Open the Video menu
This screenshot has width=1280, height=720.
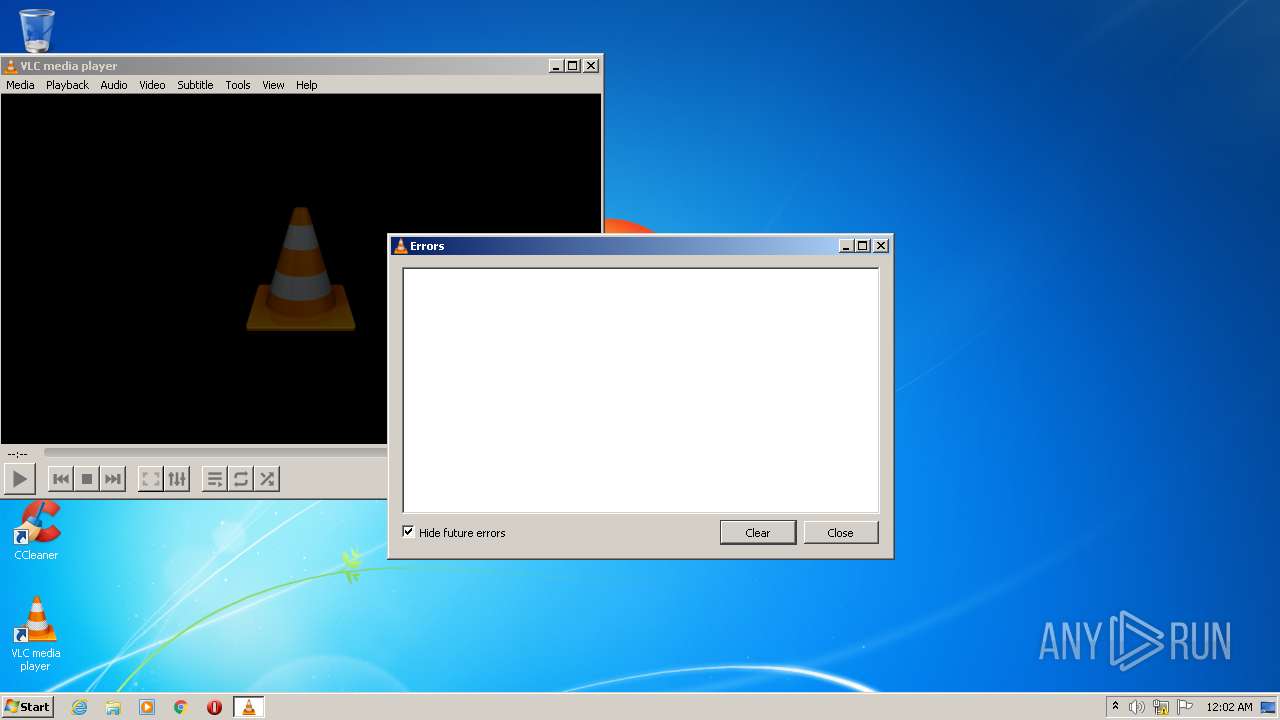click(152, 85)
